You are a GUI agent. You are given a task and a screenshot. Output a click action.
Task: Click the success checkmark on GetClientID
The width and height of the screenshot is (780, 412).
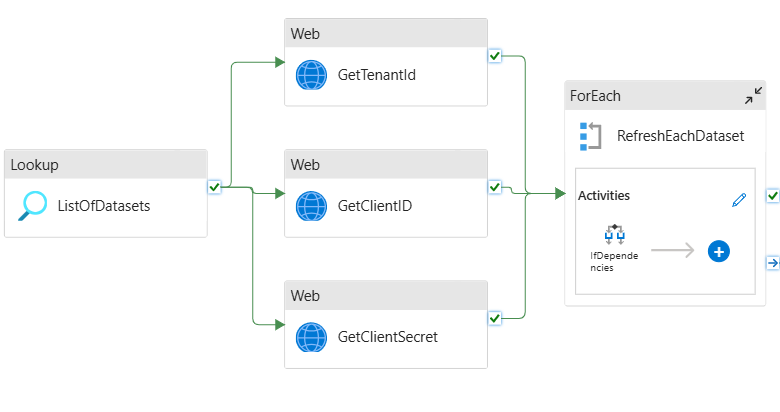tap(494, 186)
